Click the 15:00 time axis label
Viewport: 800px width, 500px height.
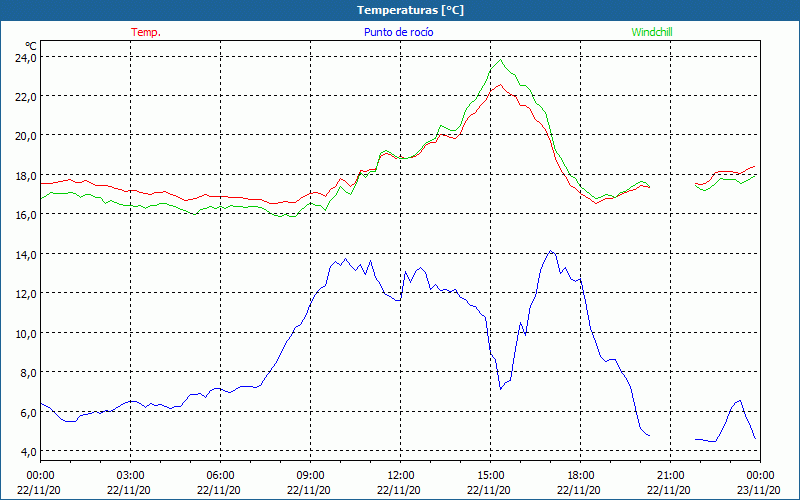click(490, 476)
